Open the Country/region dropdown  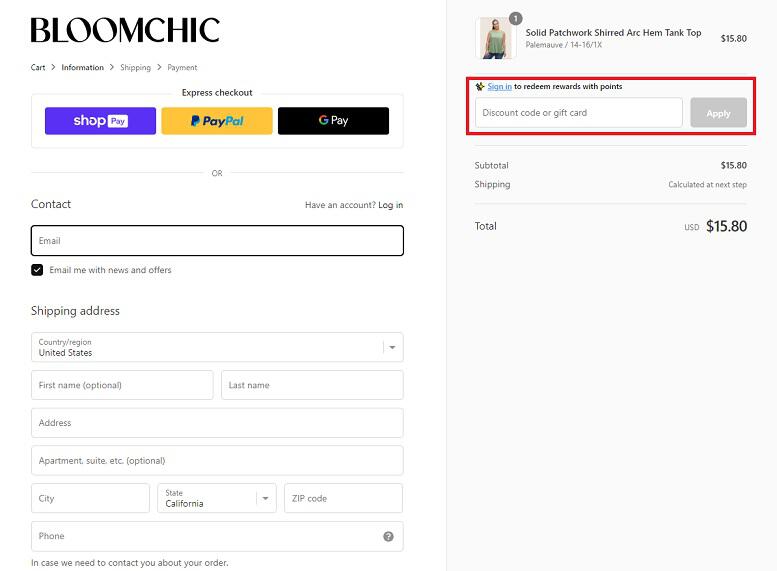point(217,347)
